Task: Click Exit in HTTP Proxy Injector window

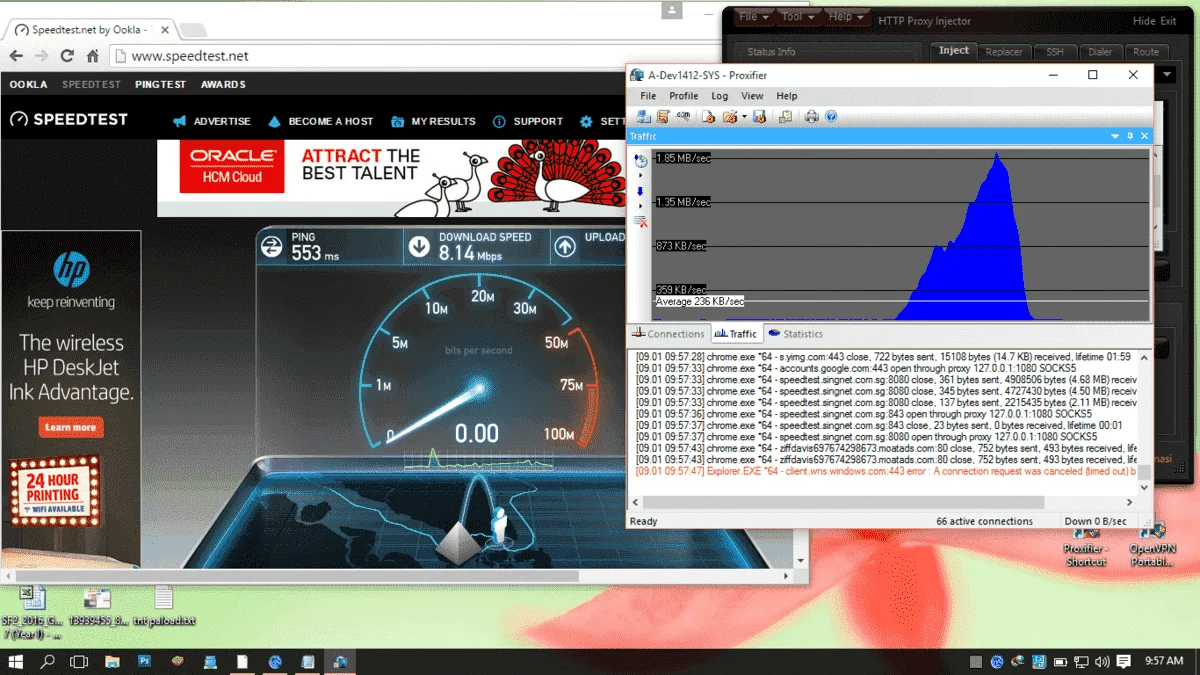Action: click(x=1169, y=21)
